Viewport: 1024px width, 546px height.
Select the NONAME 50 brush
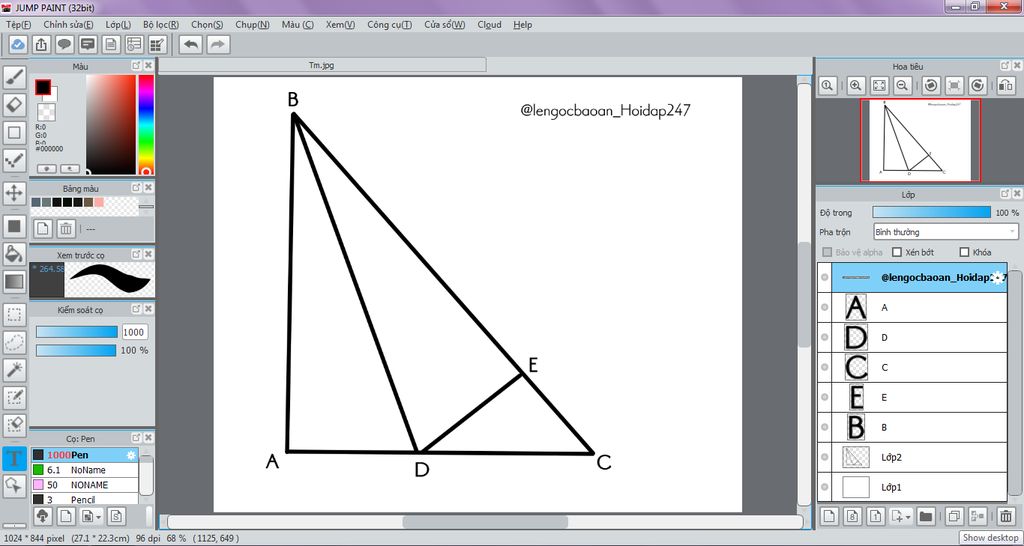point(85,485)
